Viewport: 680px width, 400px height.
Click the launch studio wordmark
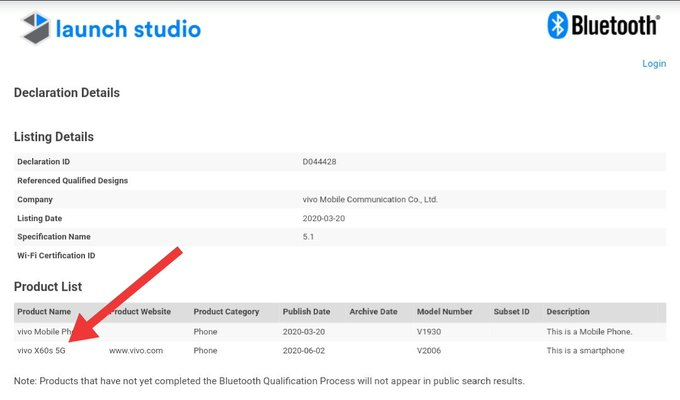coord(128,29)
